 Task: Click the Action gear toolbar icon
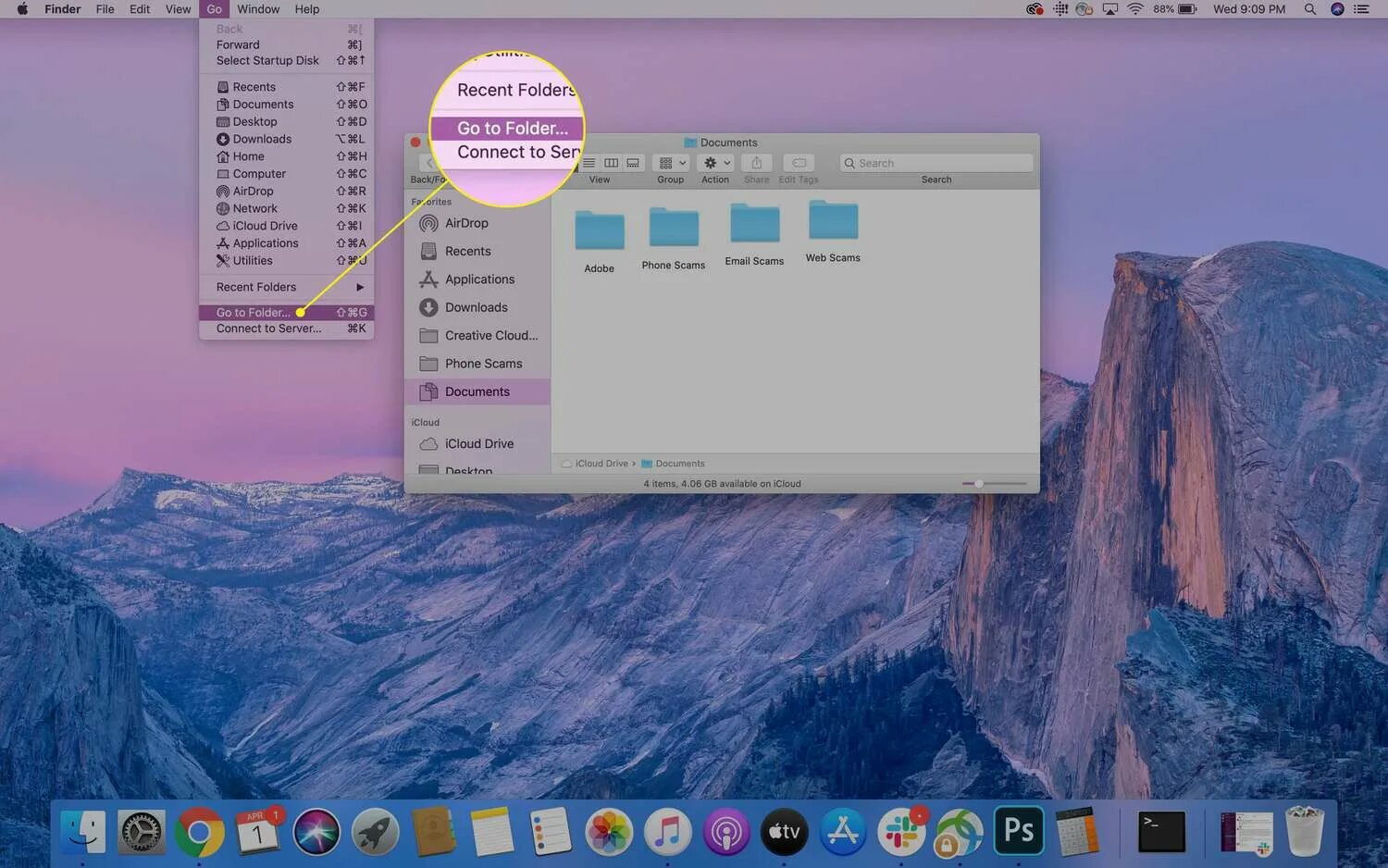click(x=716, y=163)
